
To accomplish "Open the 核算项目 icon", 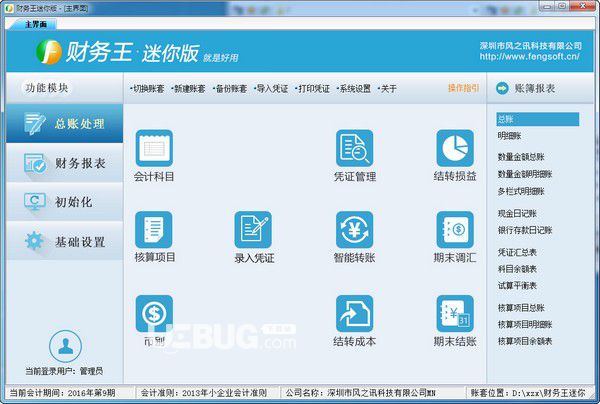I will pyautogui.click(x=154, y=230).
